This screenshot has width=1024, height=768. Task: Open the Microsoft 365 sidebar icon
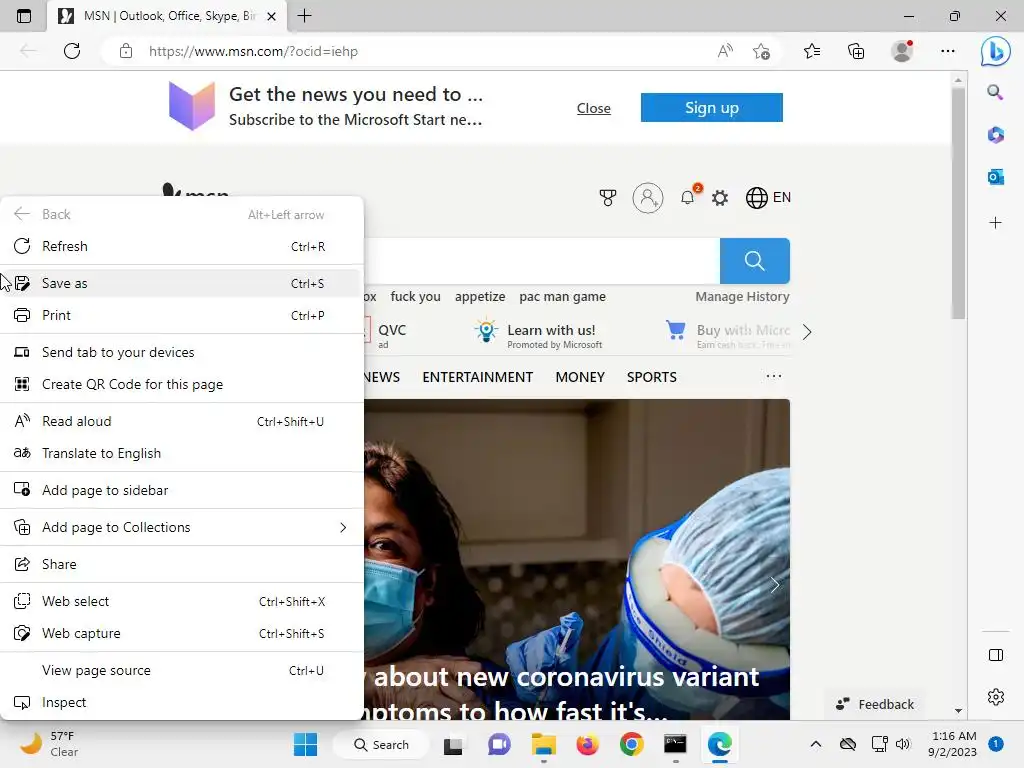pyautogui.click(x=995, y=135)
